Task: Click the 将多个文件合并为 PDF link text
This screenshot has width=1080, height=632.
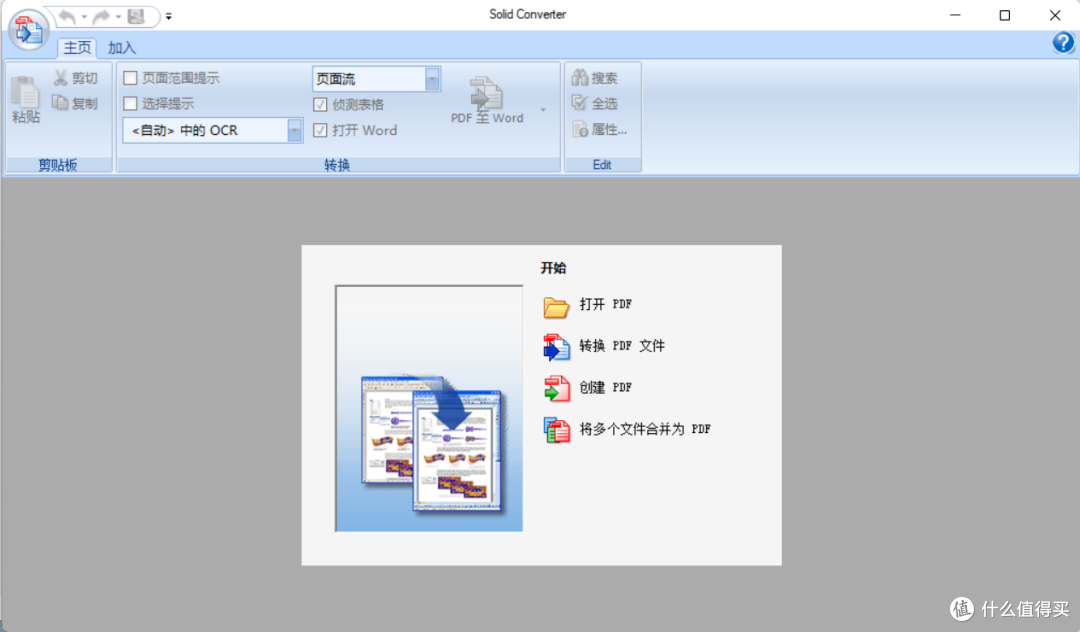Action: (645, 429)
